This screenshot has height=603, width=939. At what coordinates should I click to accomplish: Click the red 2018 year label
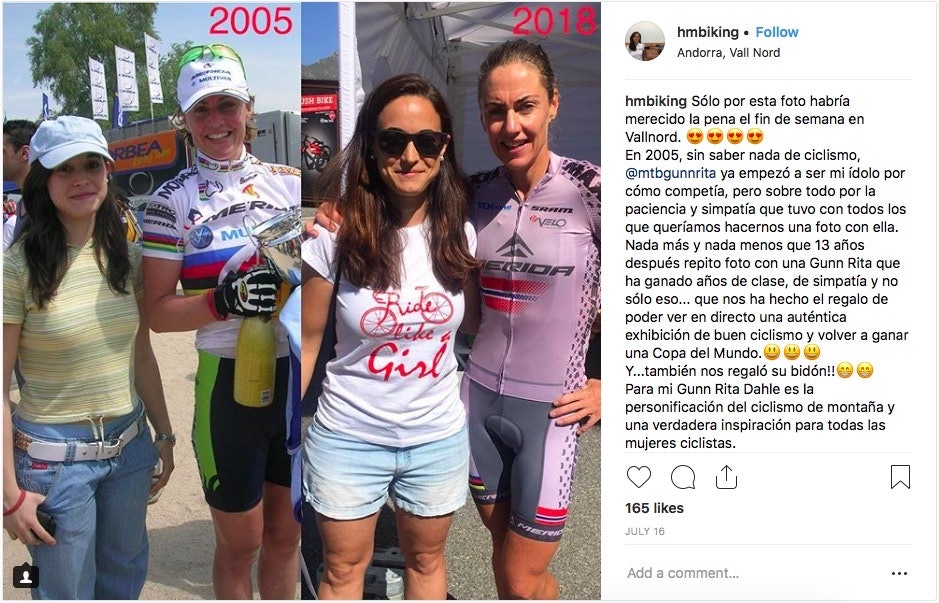(554, 21)
